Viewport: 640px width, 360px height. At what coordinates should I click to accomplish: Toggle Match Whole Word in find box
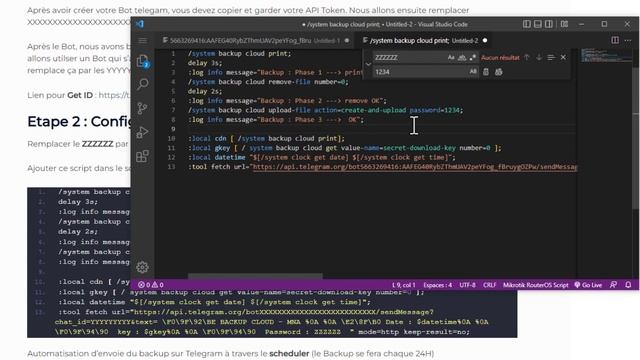[462, 58]
